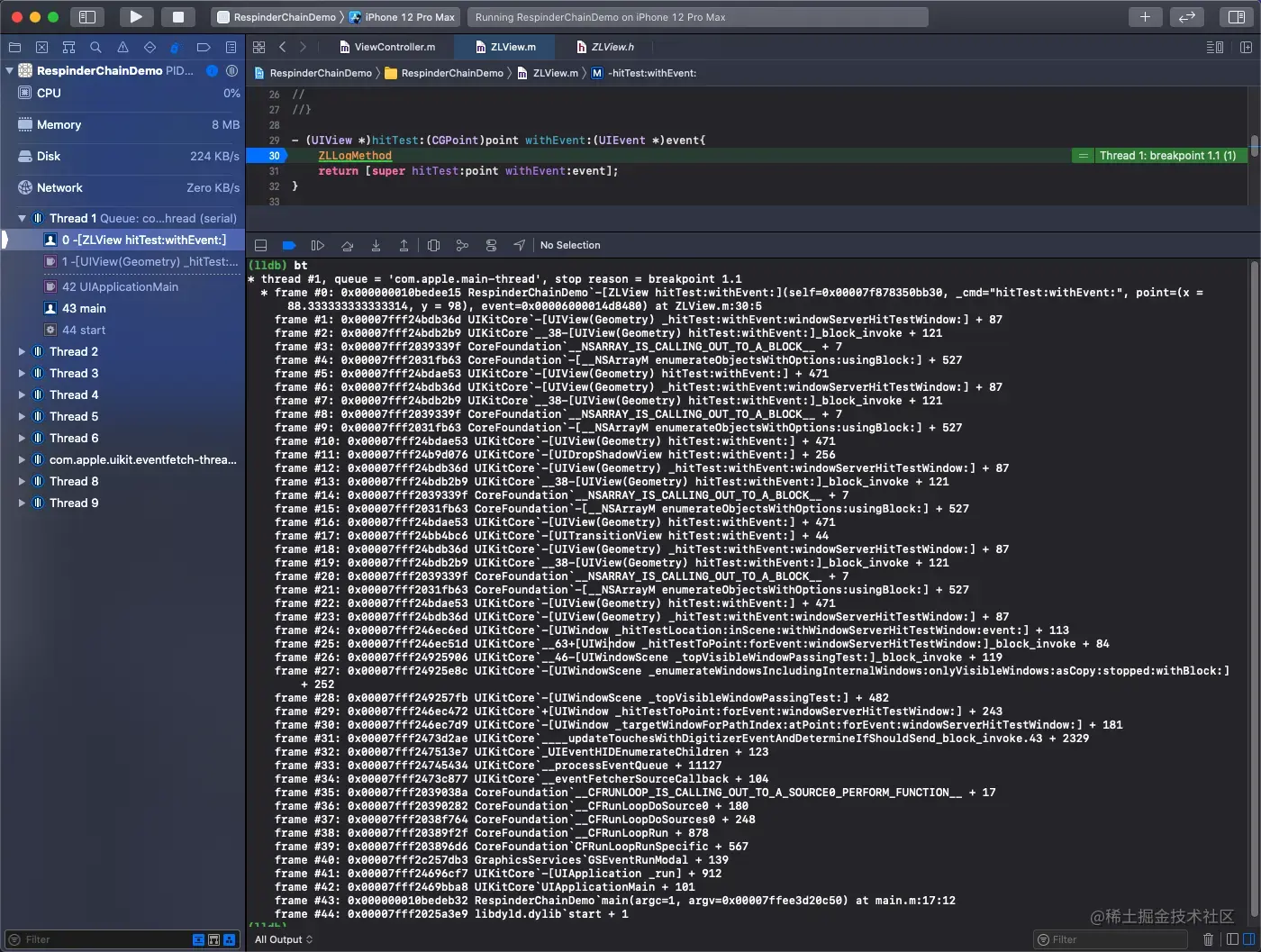Select the Disk gauge row
This screenshot has height=952, width=1261.
tap(122, 156)
